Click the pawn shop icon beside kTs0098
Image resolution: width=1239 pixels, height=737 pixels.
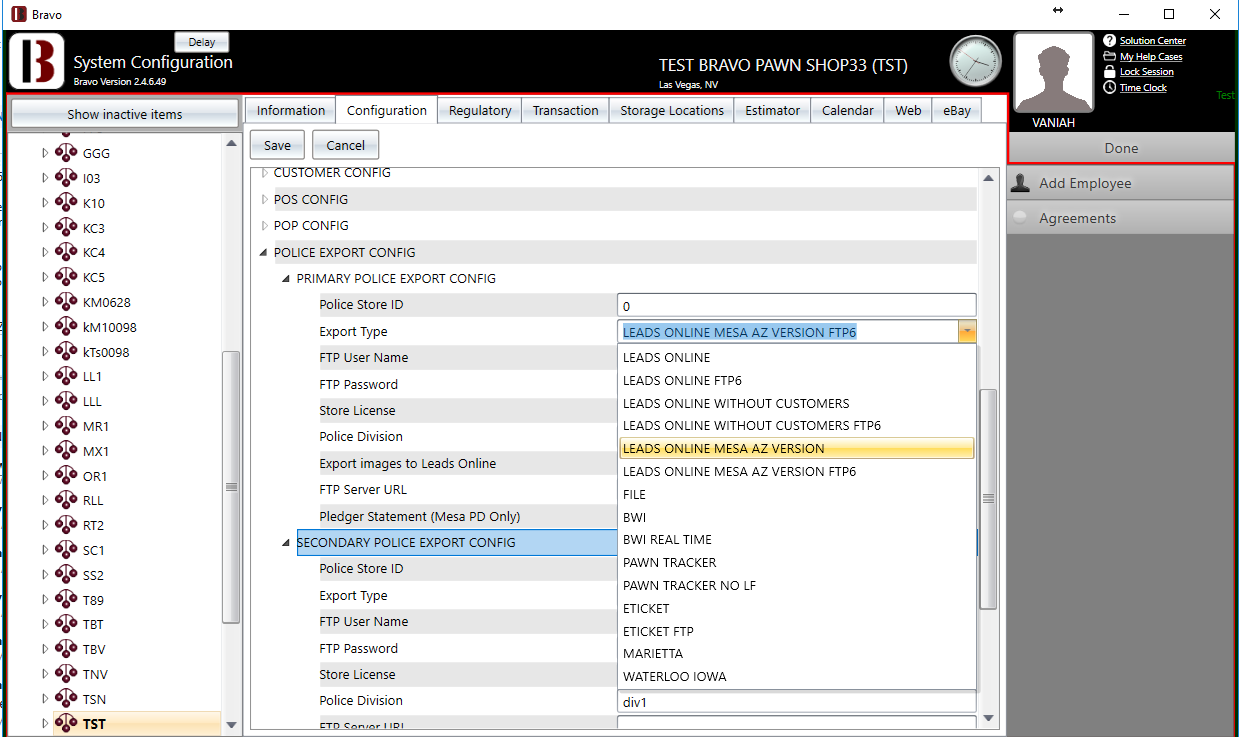coord(66,352)
